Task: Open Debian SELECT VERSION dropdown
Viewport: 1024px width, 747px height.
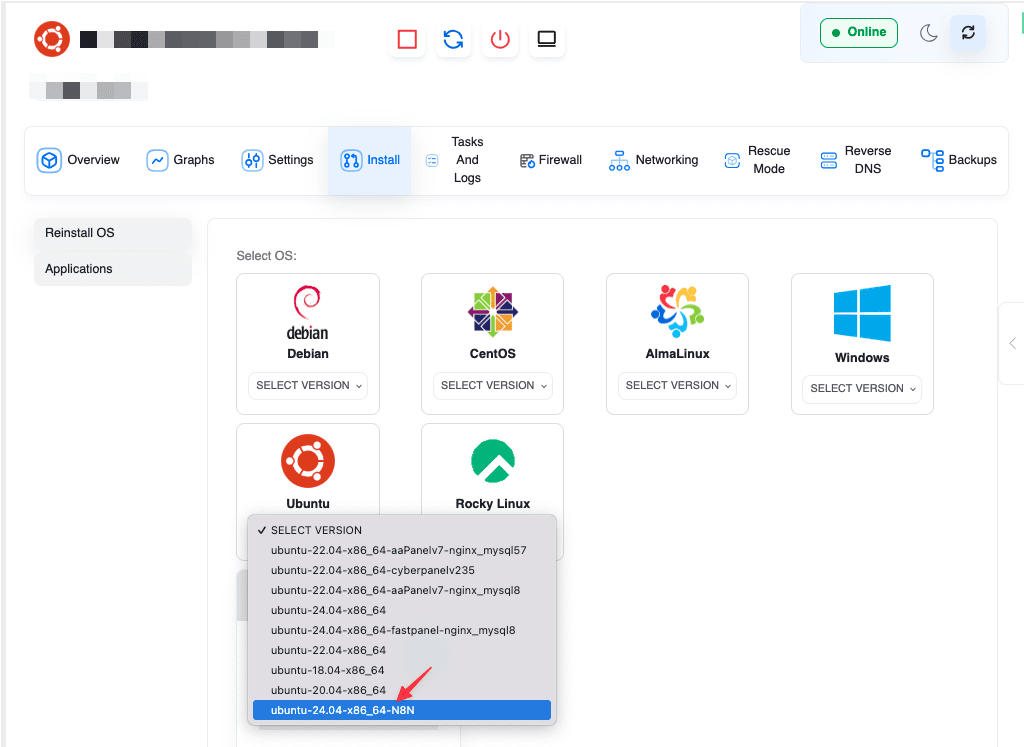Action: [308, 385]
